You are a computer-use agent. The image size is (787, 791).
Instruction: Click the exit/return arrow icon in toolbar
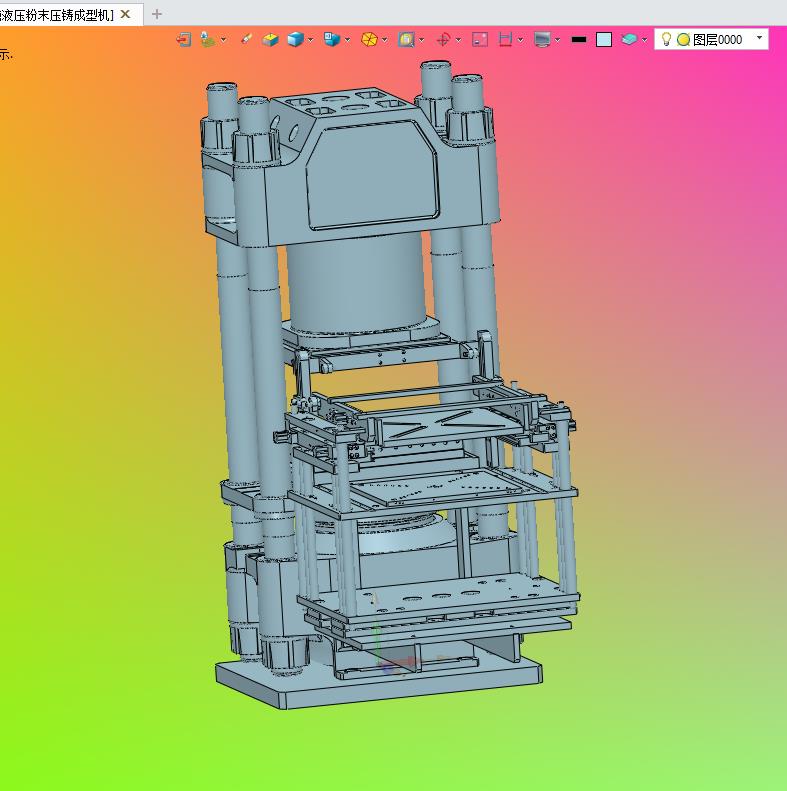pyautogui.click(x=184, y=39)
